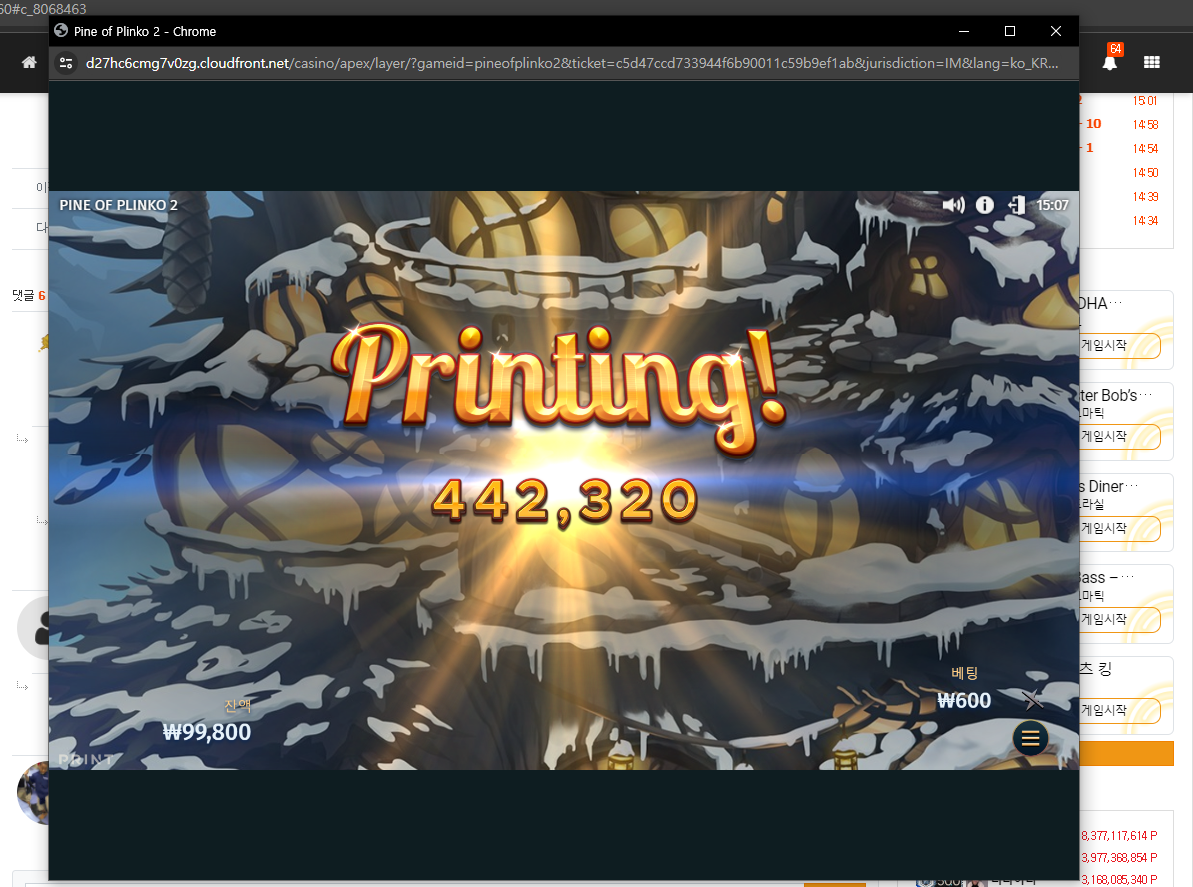Open notifications bell with 64 badge
This screenshot has width=1193, height=887.
click(x=1110, y=61)
